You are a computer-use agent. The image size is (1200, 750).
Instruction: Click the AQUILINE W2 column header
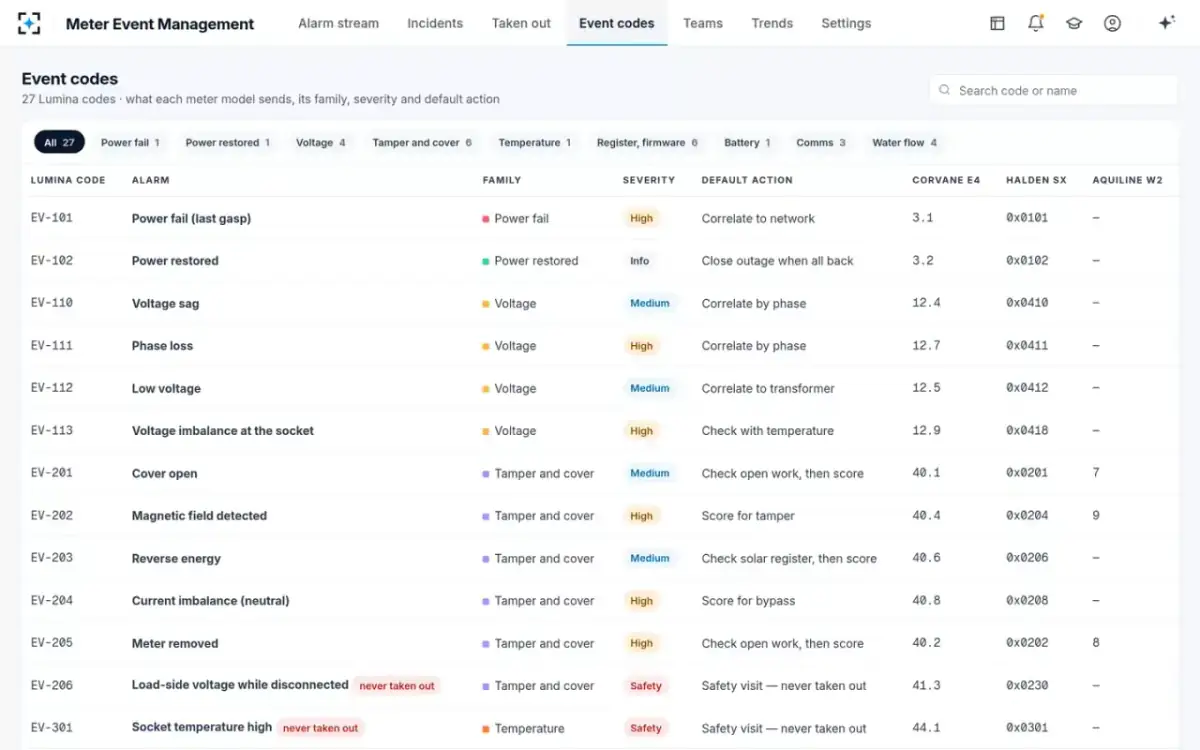(x=1127, y=180)
